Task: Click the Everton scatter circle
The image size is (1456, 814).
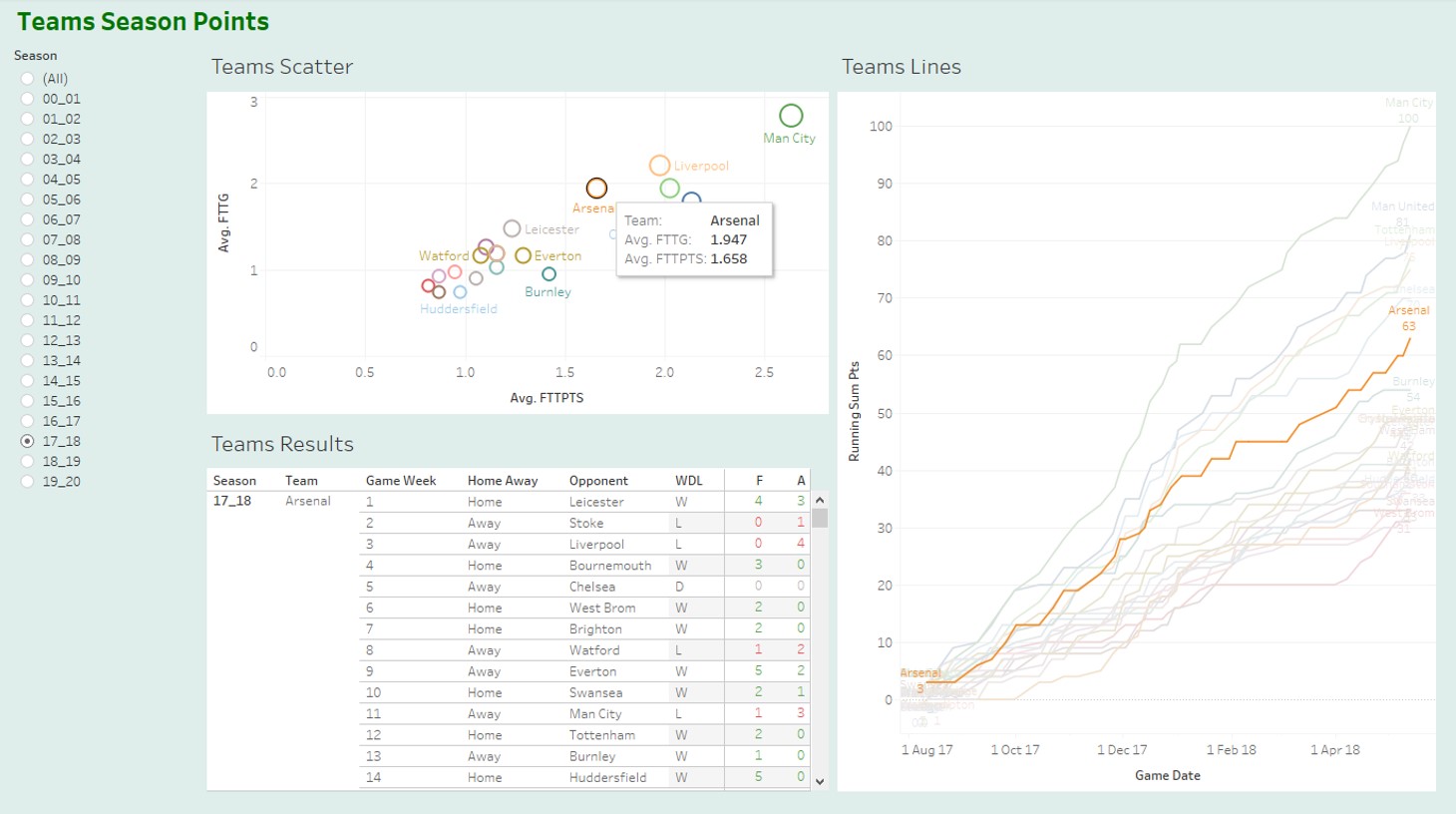Action: point(523,256)
